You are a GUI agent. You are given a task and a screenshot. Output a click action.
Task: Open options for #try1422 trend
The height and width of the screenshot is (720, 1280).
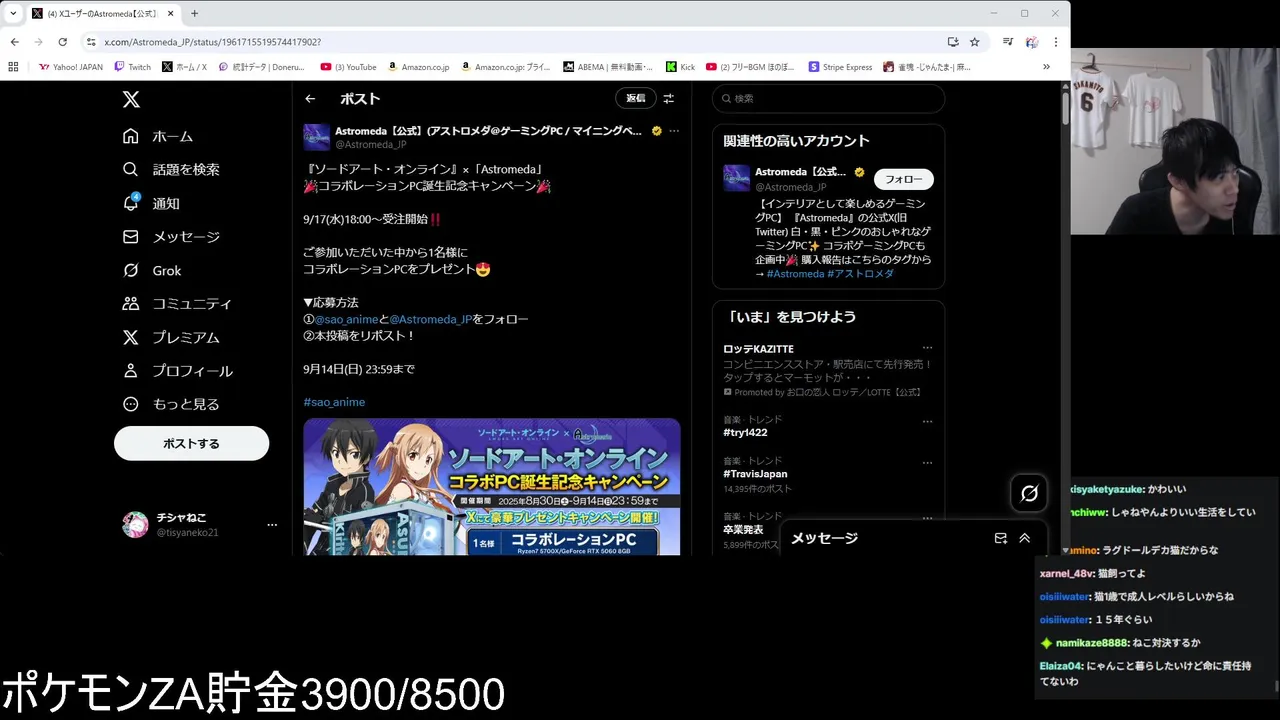pos(927,421)
